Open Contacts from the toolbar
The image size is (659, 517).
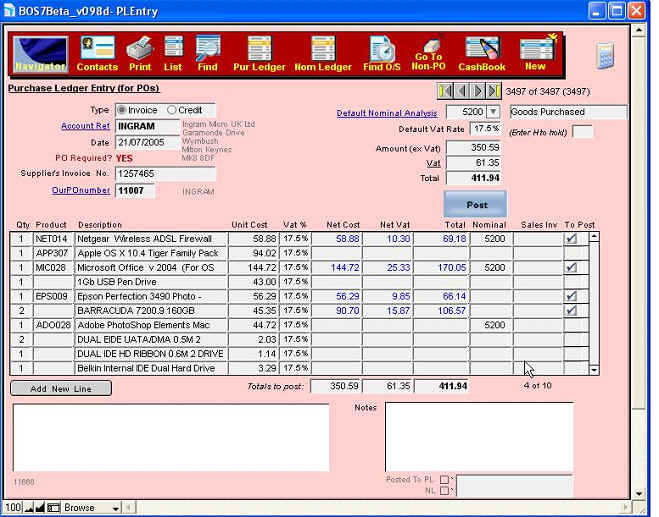[x=97, y=55]
